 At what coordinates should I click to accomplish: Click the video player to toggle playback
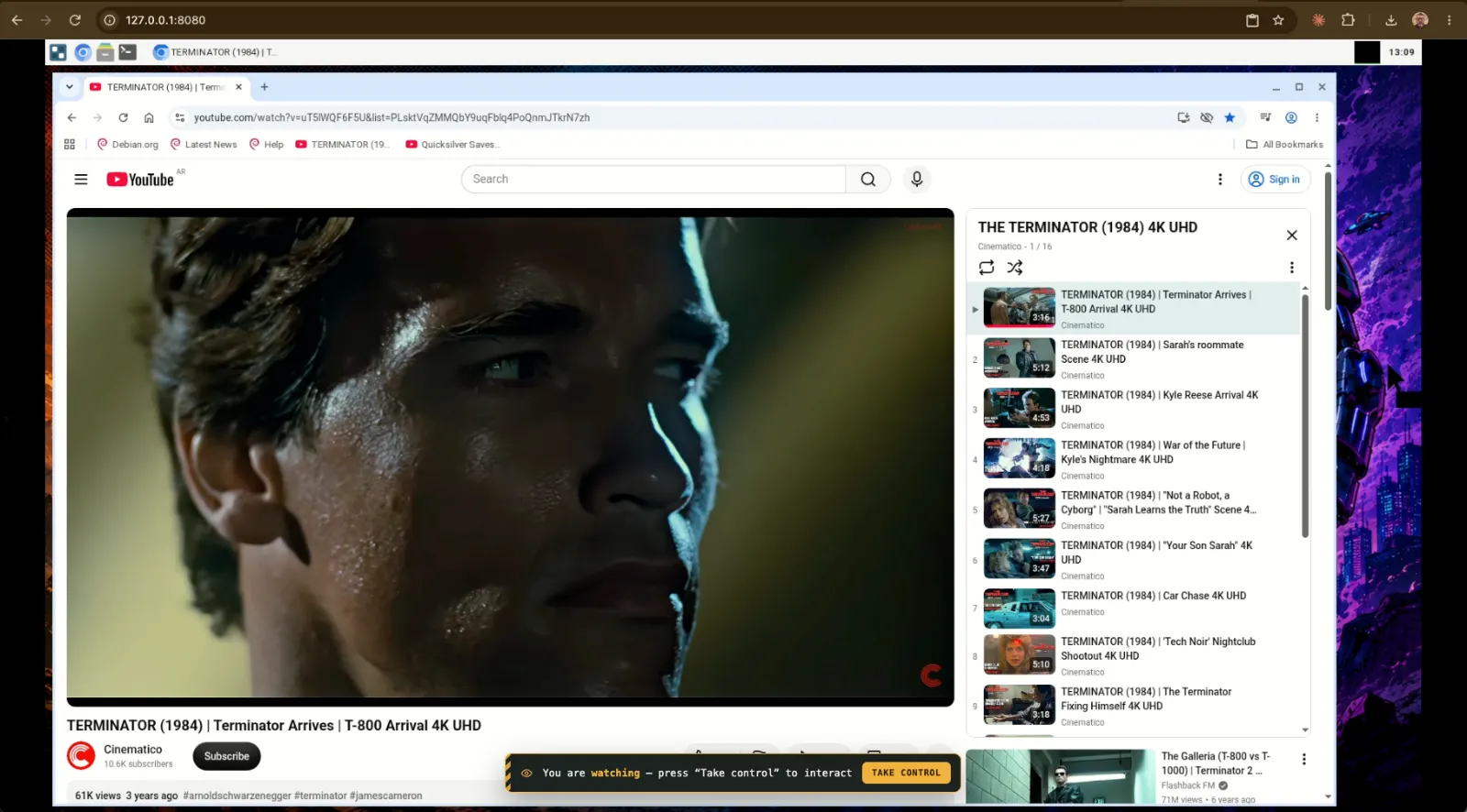pyautogui.click(x=510, y=457)
